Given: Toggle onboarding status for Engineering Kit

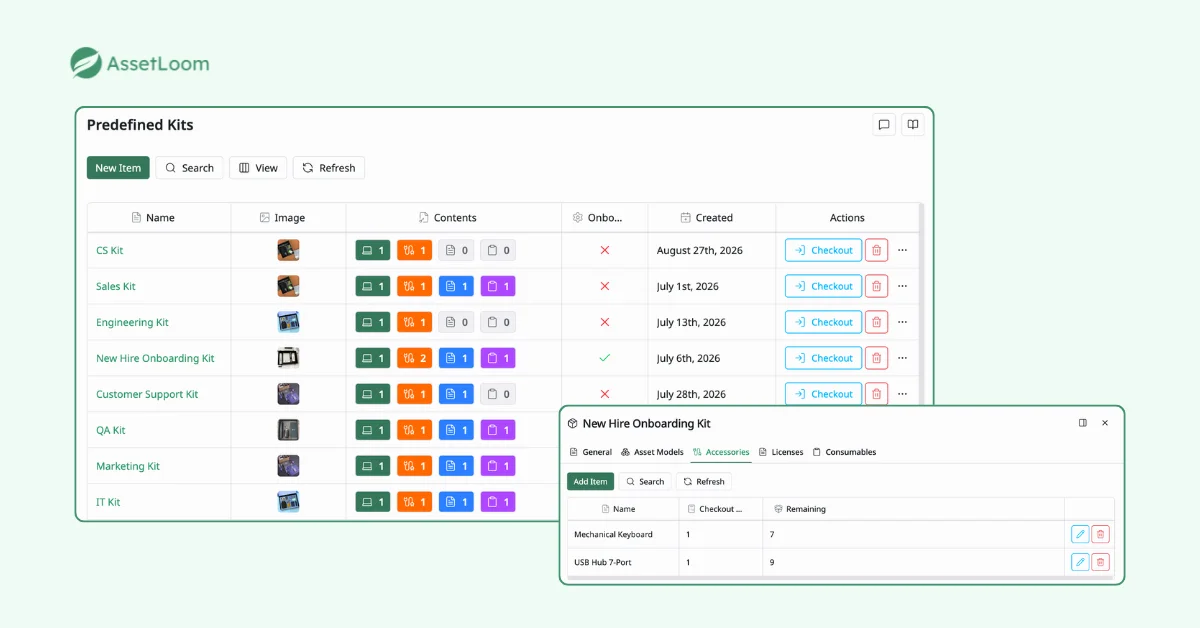Looking at the screenshot, I should [605, 322].
